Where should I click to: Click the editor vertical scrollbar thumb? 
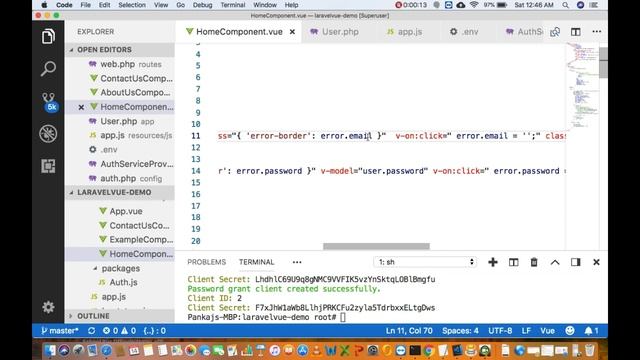tap(603, 62)
